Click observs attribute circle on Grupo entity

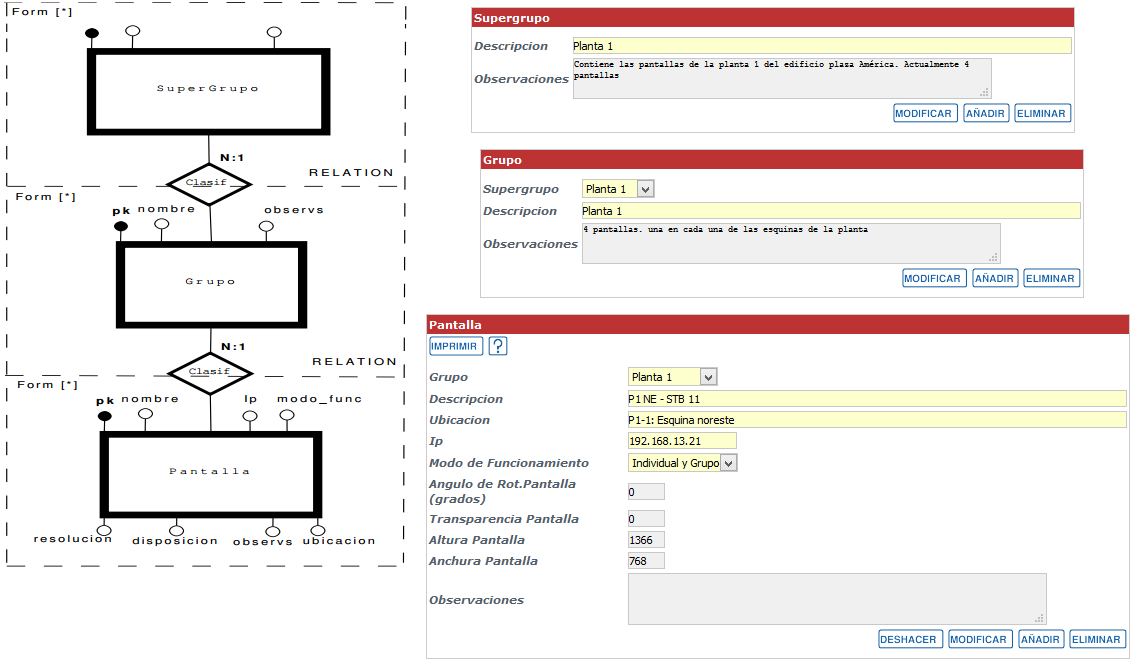pyautogui.click(x=266, y=227)
